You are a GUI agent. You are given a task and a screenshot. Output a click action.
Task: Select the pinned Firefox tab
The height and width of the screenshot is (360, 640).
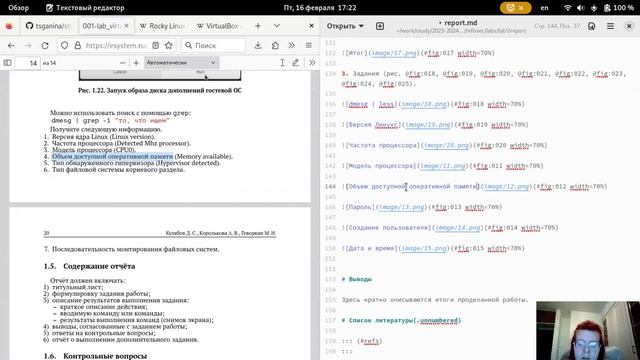coord(9,26)
